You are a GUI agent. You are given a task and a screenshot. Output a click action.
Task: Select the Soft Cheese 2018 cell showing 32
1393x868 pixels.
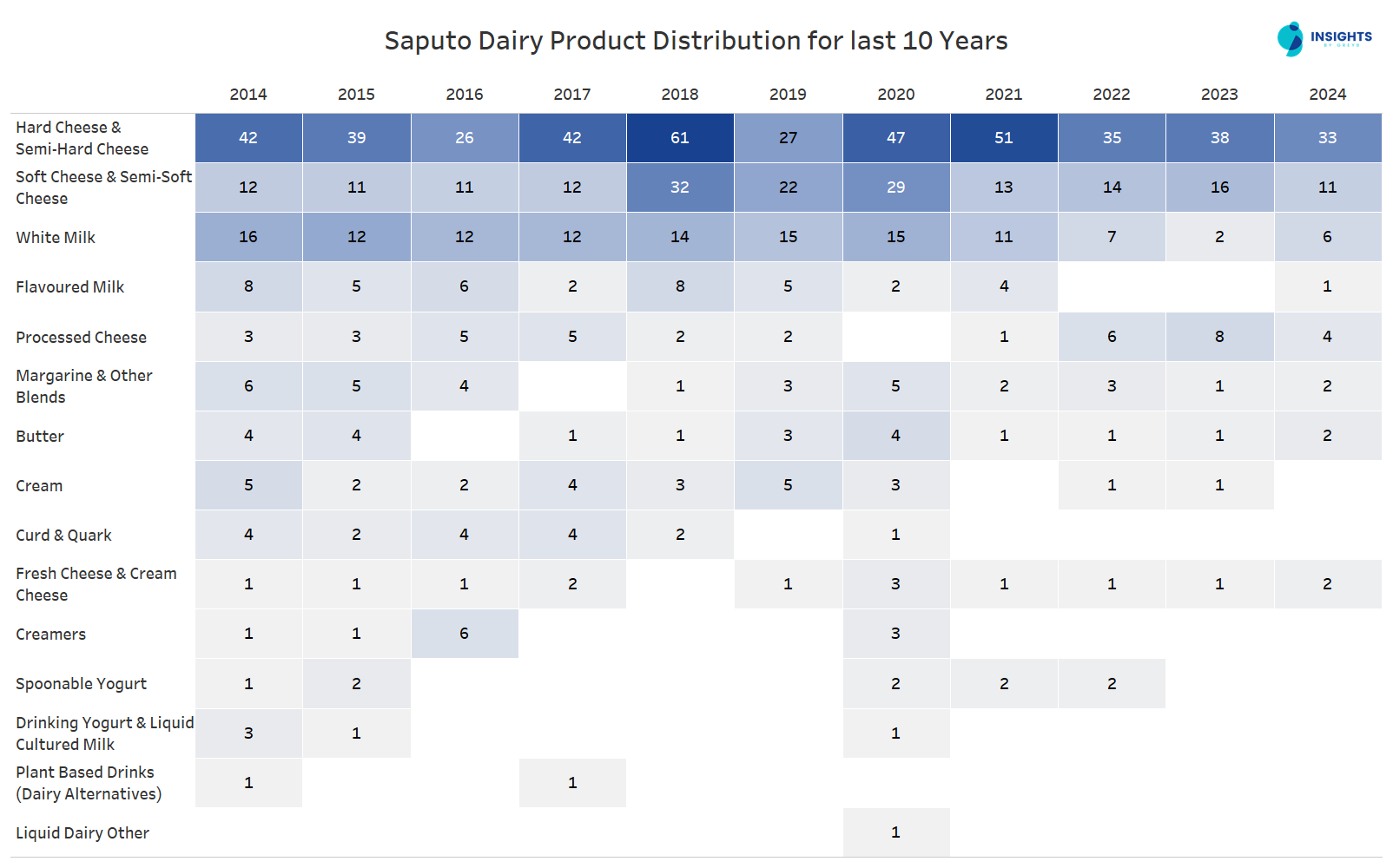point(680,187)
